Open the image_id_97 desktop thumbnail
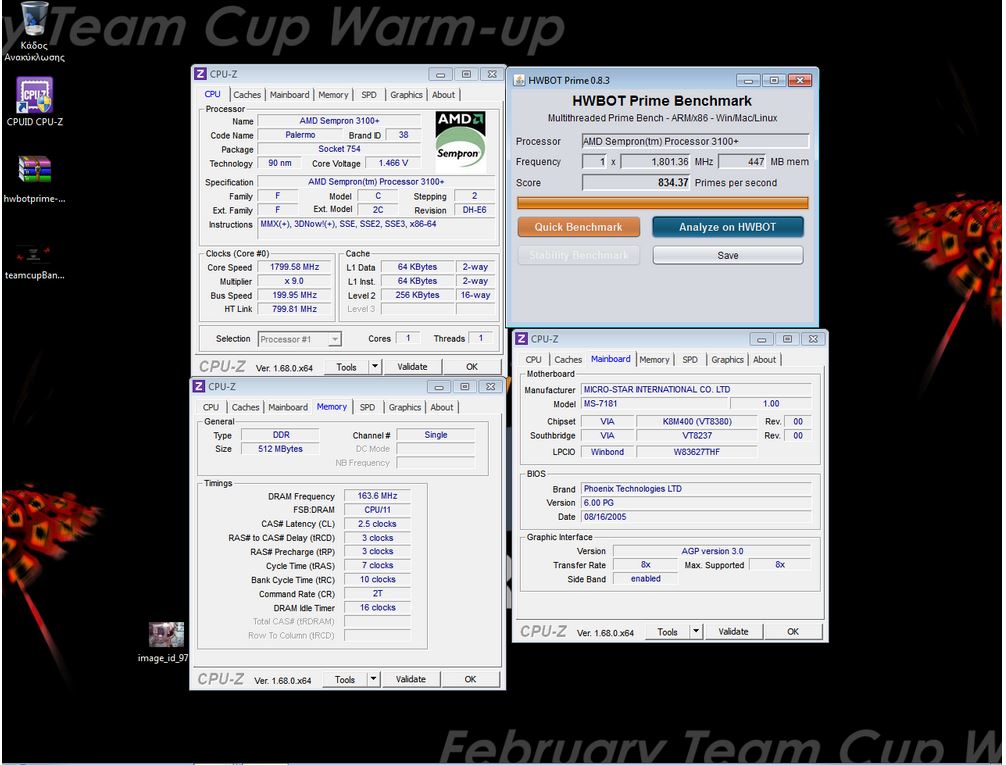Image resolution: width=1006 pixels, height=765 pixels. point(166,642)
